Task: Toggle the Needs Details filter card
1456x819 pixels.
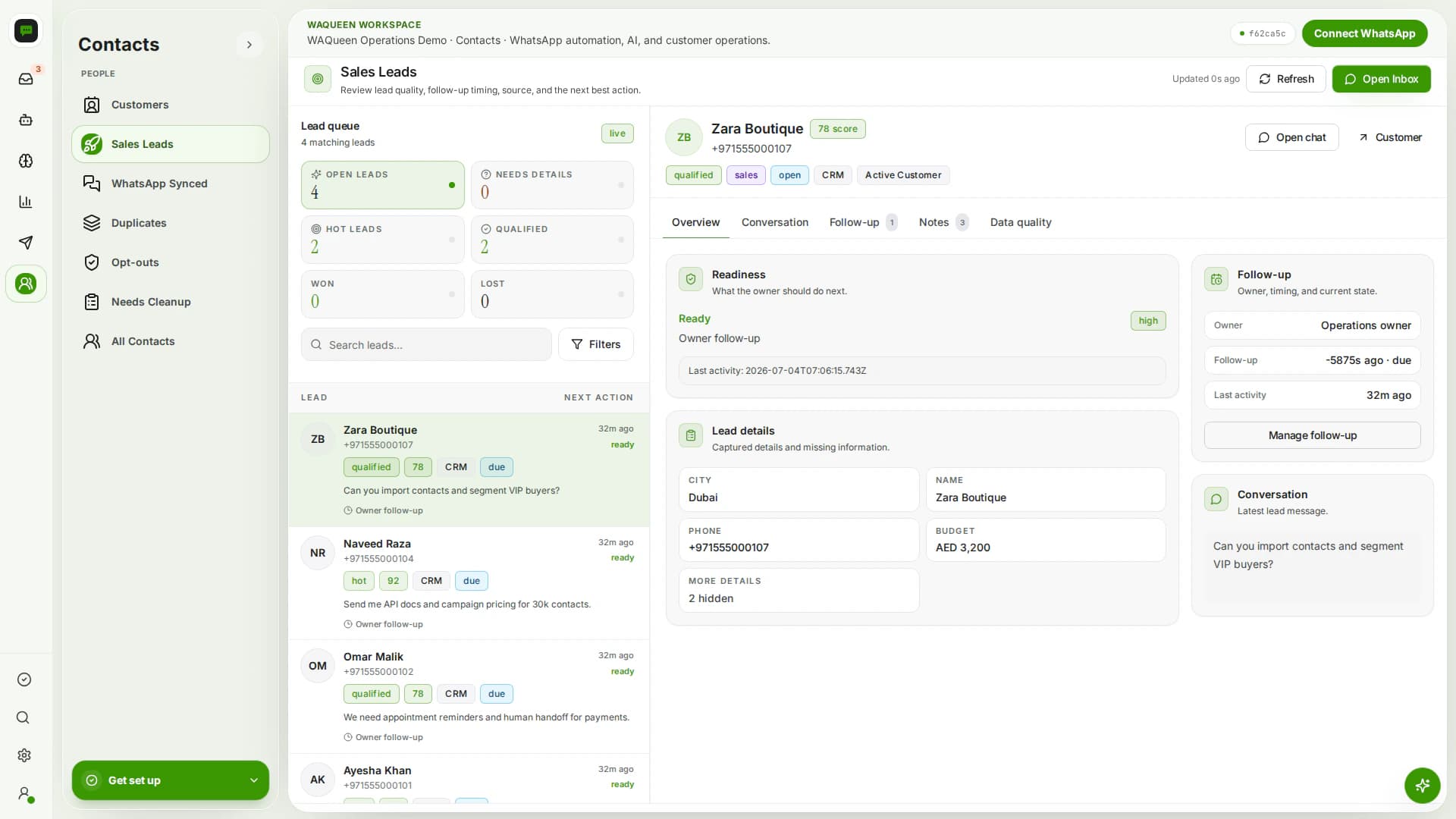Action: click(x=552, y=185)
